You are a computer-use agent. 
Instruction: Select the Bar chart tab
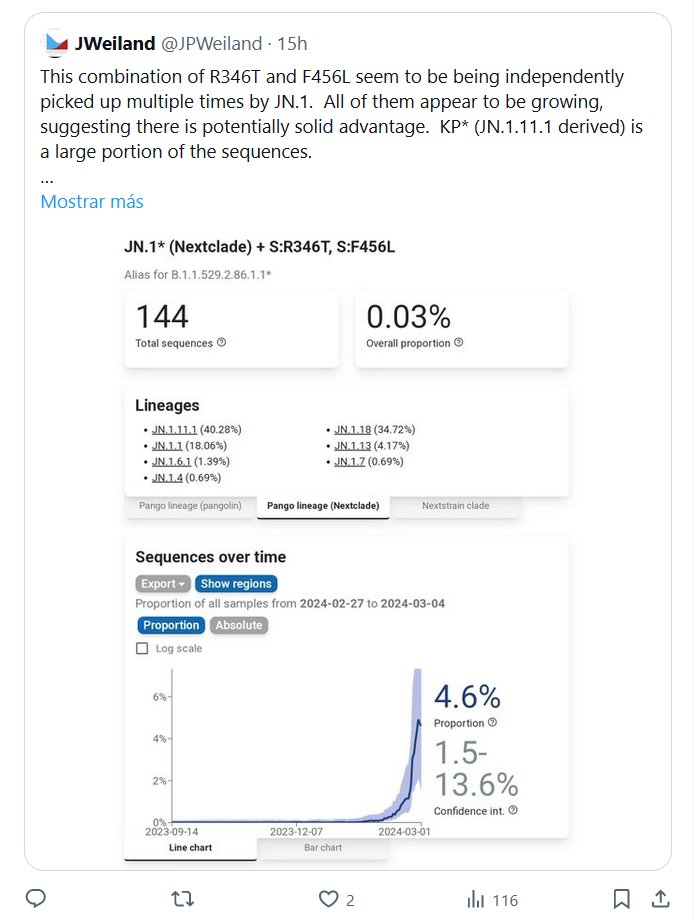[x=322, y=847]
